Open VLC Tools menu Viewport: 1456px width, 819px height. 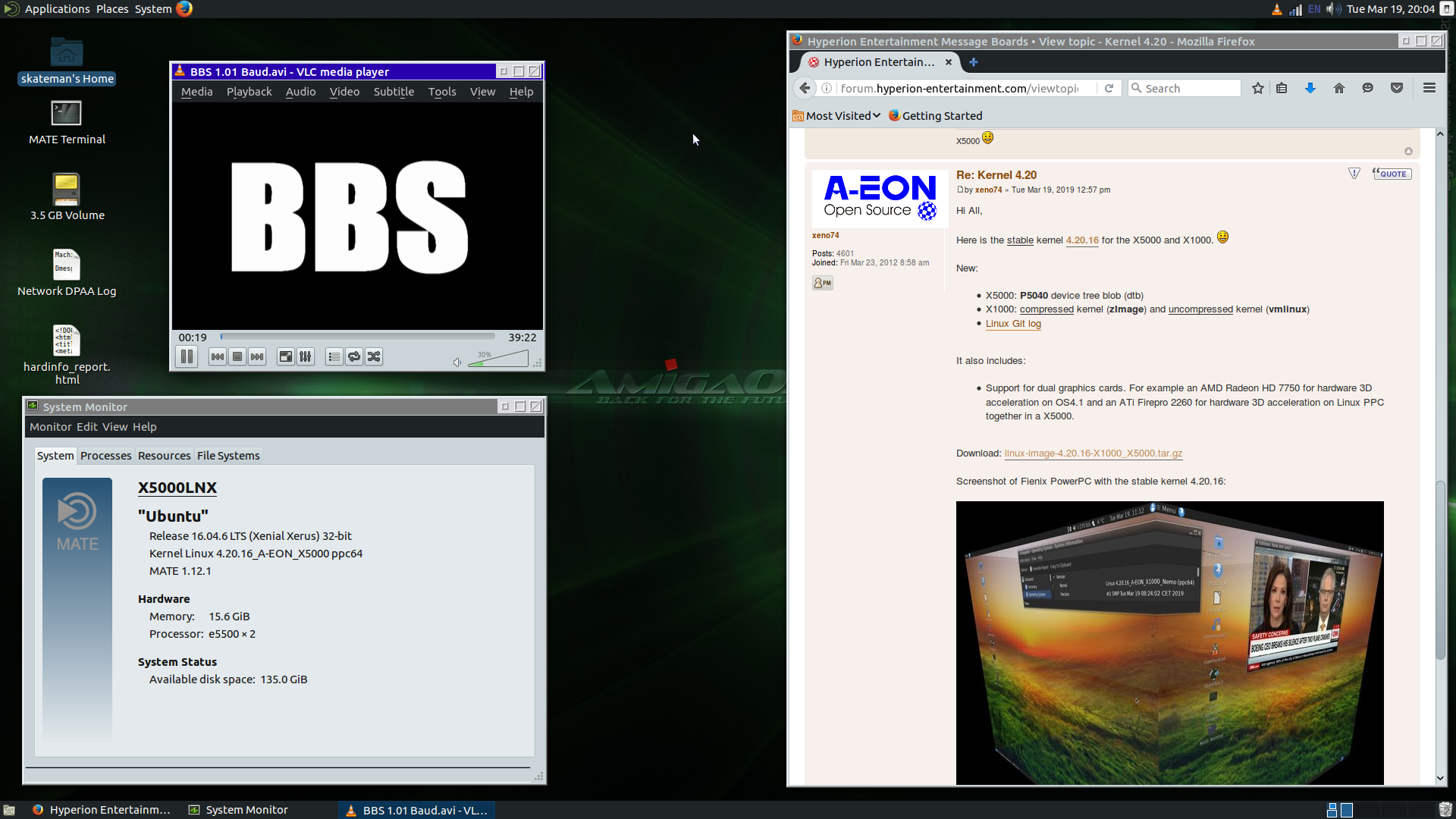442,92
